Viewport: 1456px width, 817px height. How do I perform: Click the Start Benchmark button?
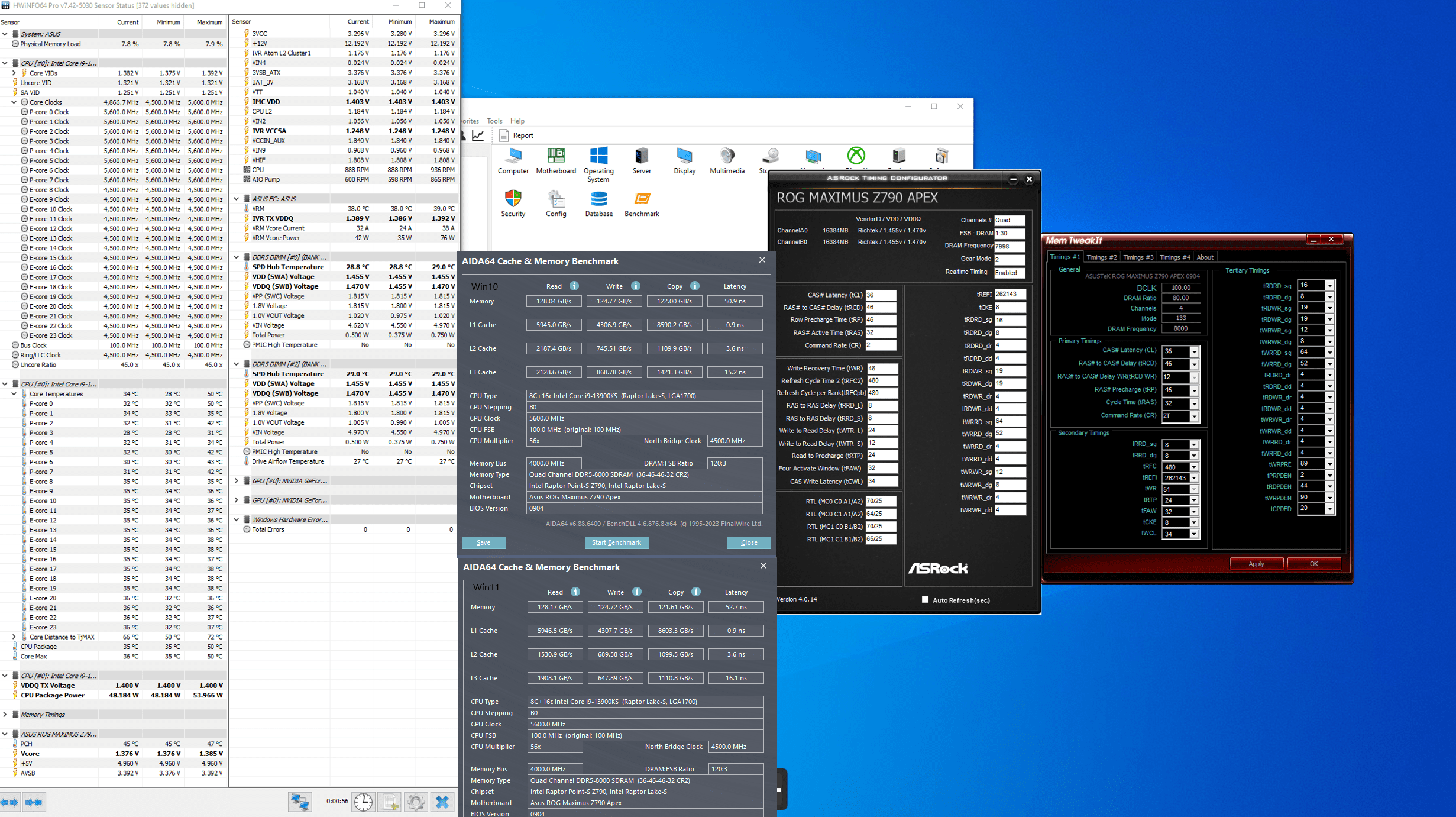coord(616,542)
